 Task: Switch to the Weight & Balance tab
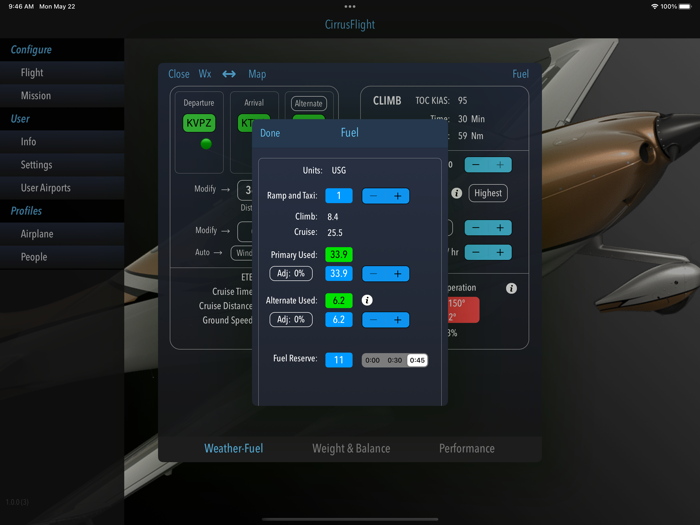click(351, 448)
